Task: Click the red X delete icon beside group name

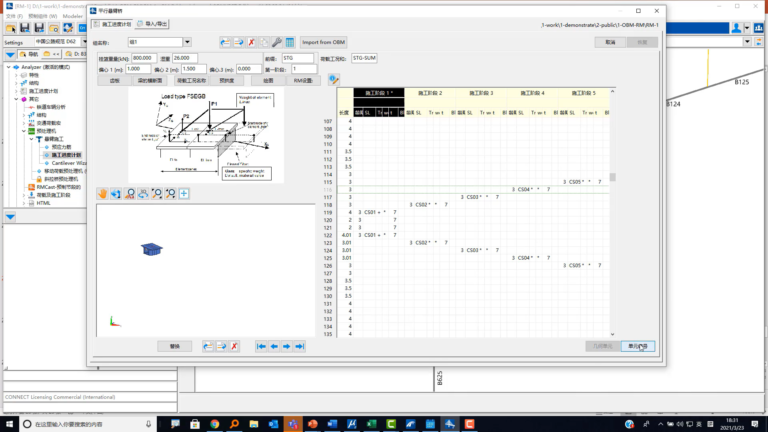Action: pyautogui.click(x=251, y=43)
